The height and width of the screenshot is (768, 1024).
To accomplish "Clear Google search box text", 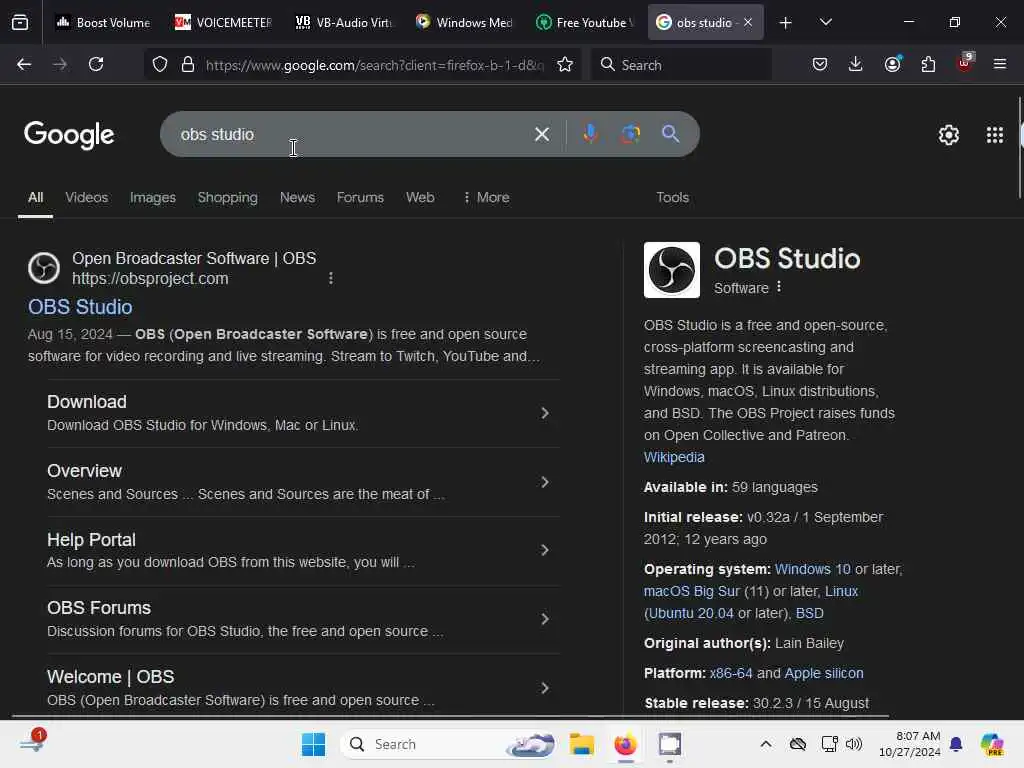I will (541, 134).
